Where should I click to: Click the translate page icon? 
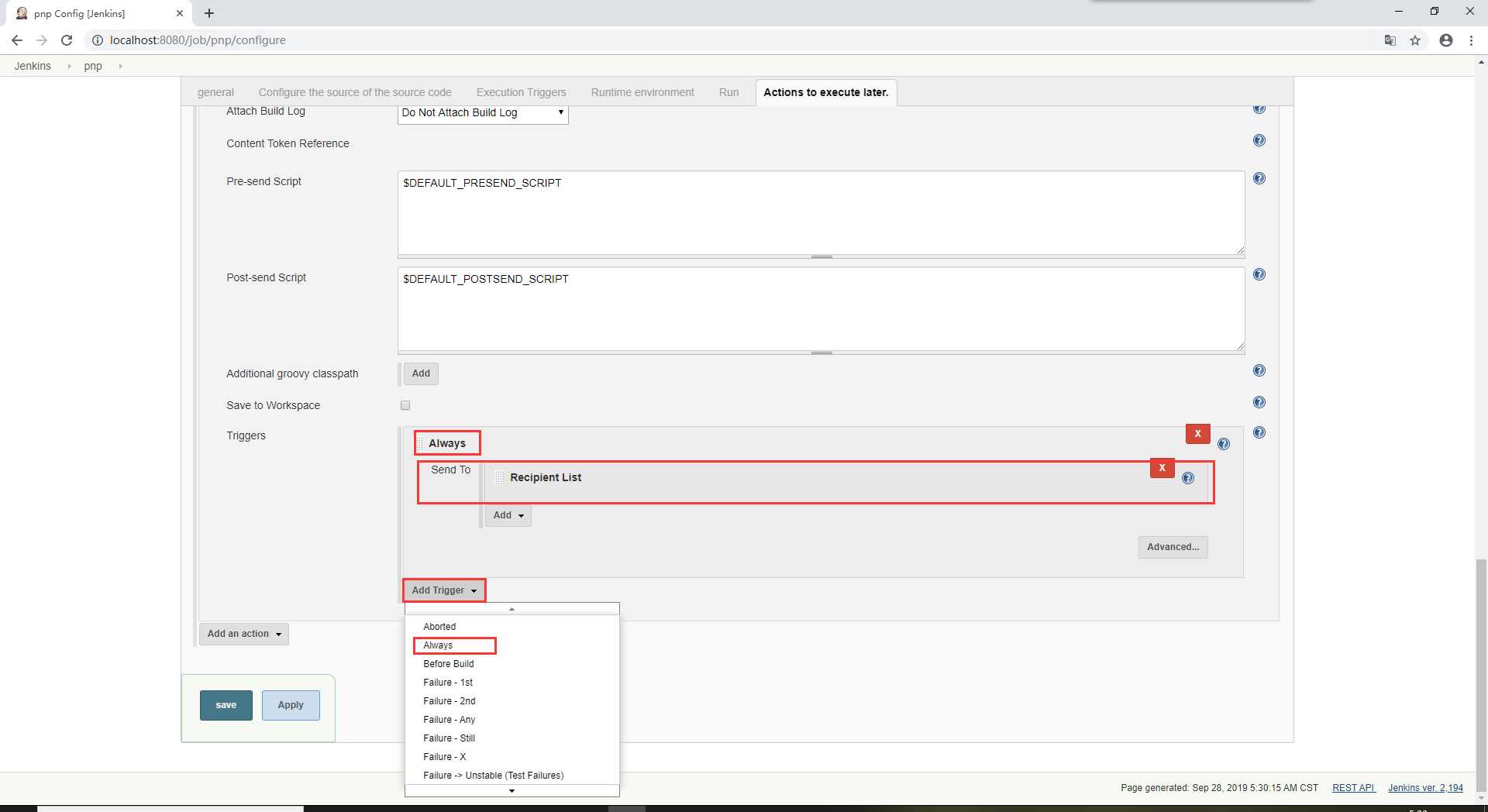click(x=1390, y=40)
